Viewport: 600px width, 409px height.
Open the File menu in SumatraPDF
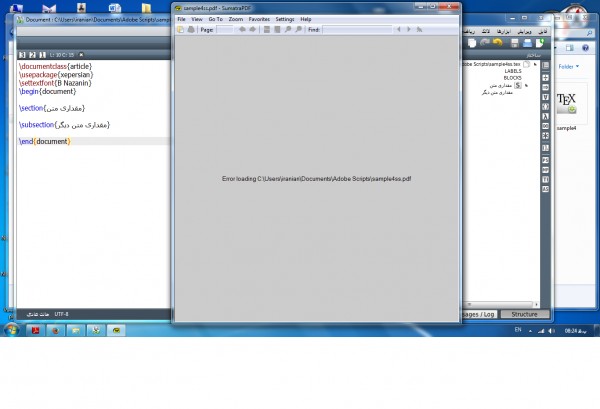(x=181, y=19)
